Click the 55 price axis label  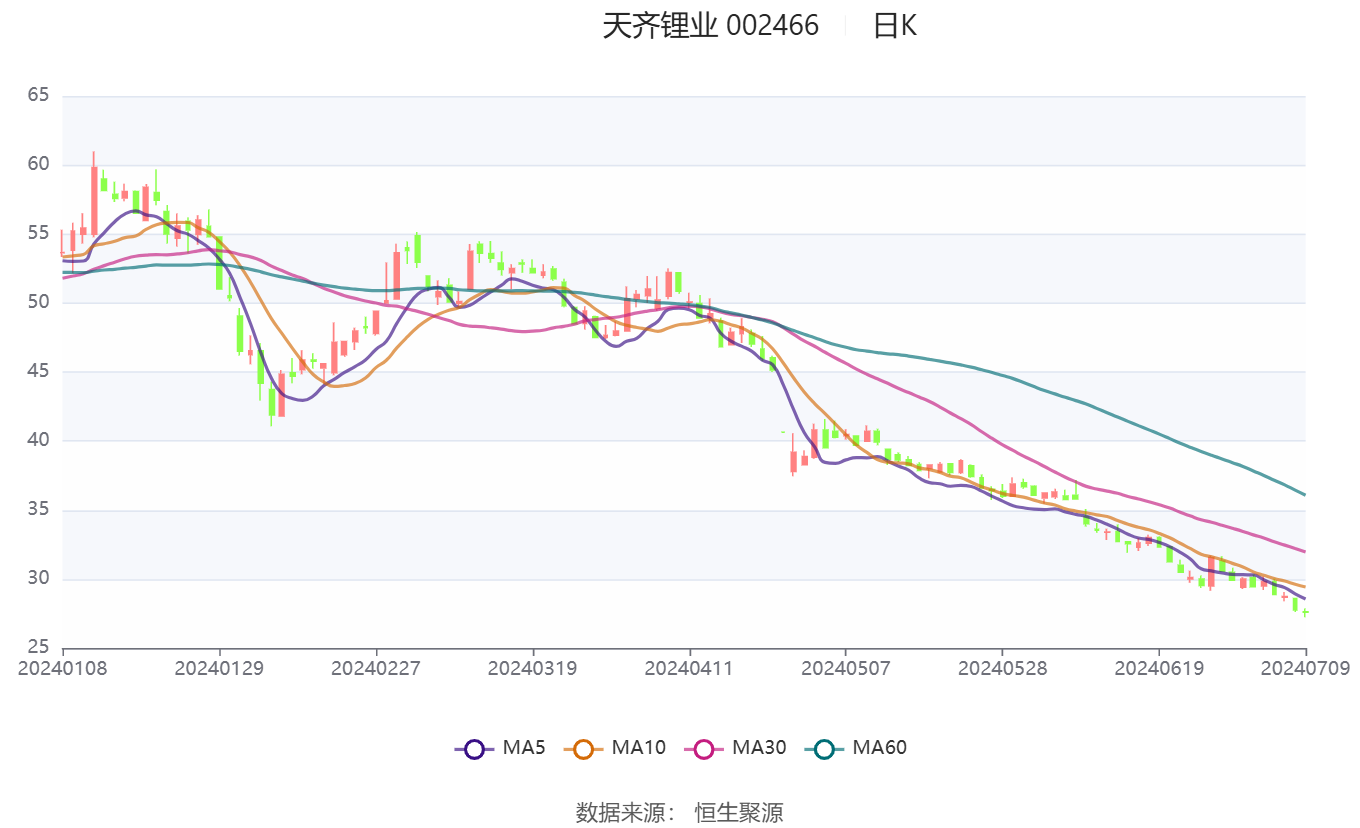coord(38,233)
